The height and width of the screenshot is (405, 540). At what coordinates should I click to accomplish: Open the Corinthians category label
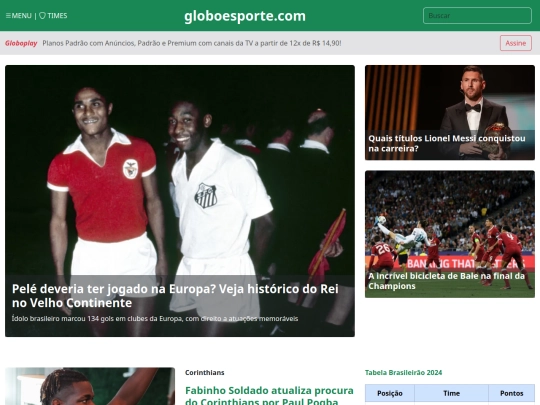205,373
